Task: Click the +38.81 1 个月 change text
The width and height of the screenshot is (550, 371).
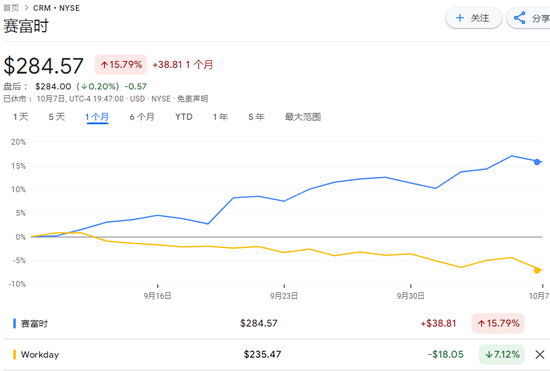Action: (183, 65)
